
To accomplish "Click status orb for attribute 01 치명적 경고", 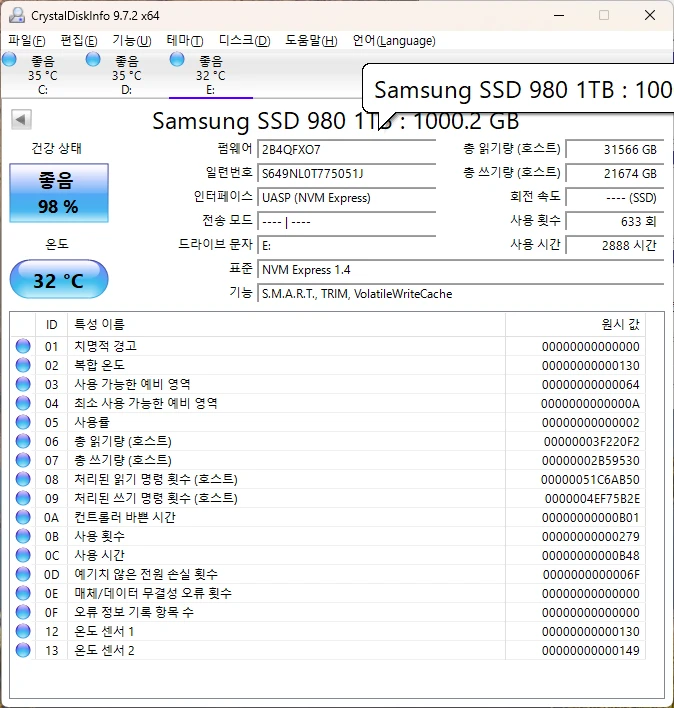I will [x=23, y=346].
